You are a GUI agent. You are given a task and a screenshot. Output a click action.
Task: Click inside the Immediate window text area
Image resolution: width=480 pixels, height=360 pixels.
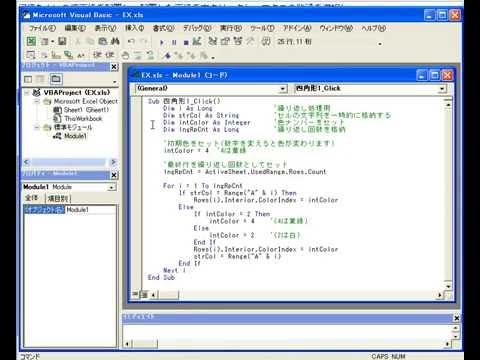pos(288,331)
